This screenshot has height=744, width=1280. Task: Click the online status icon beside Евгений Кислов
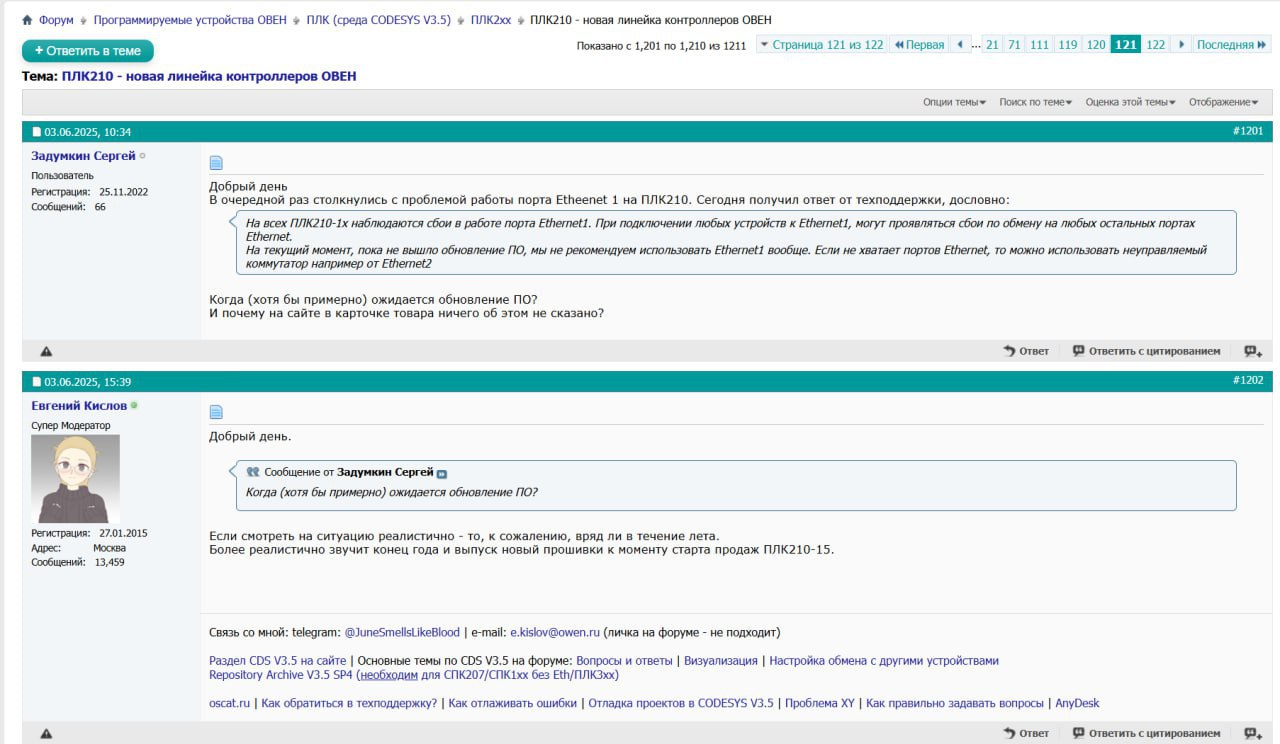tap(134, 406)
